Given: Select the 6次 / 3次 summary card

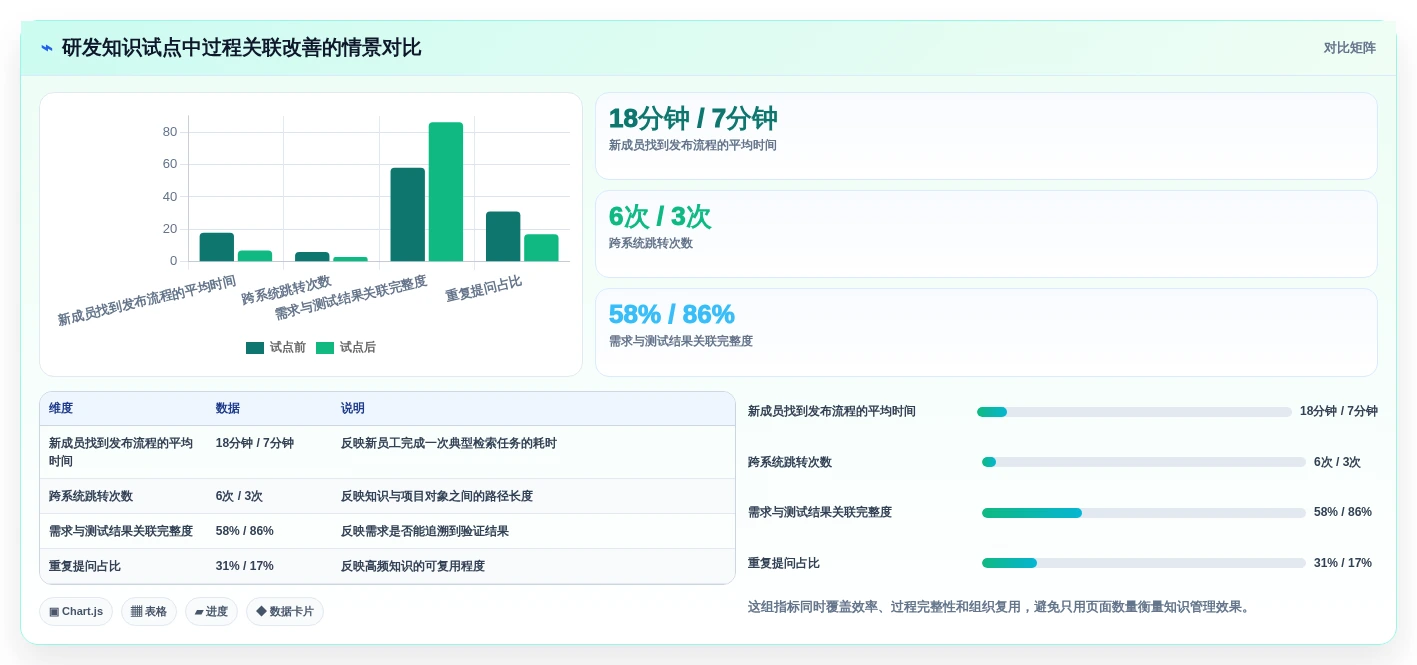Looking at the screenshot, I should (x=986, y=234).
